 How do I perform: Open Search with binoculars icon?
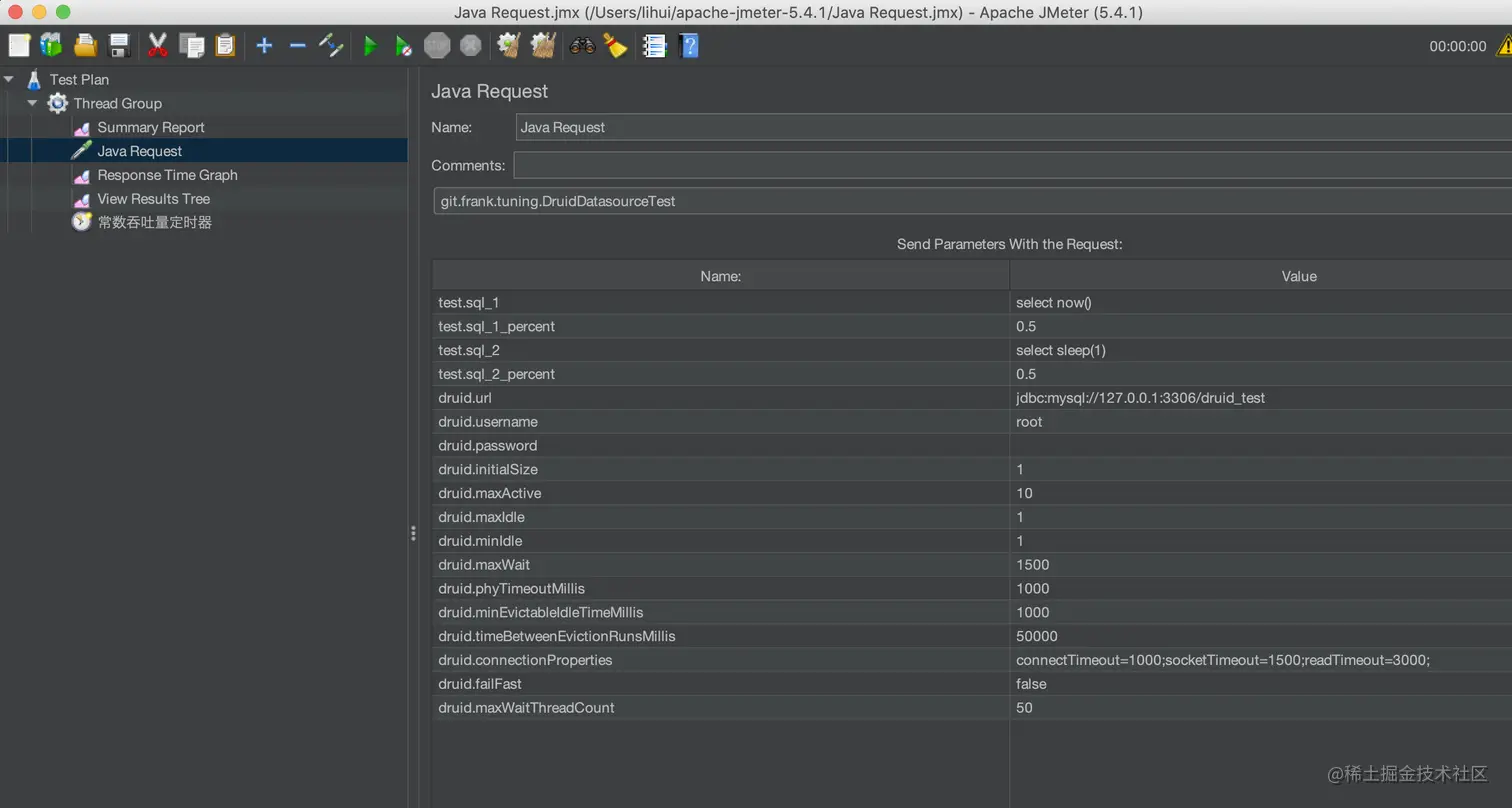[581, 45]
